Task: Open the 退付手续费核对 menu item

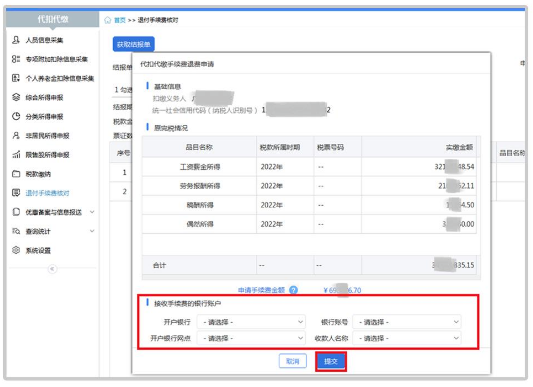Action: [47, 193]
